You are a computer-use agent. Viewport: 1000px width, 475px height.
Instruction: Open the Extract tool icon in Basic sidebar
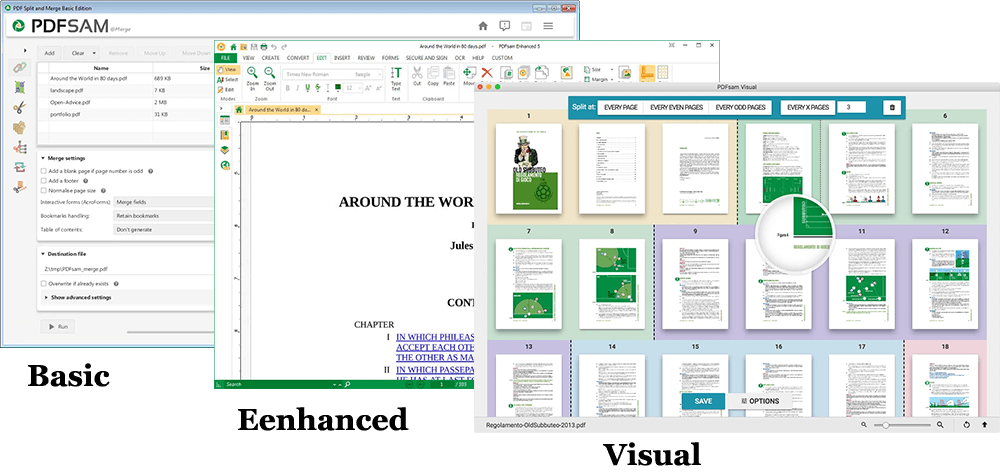coord(19,187)
